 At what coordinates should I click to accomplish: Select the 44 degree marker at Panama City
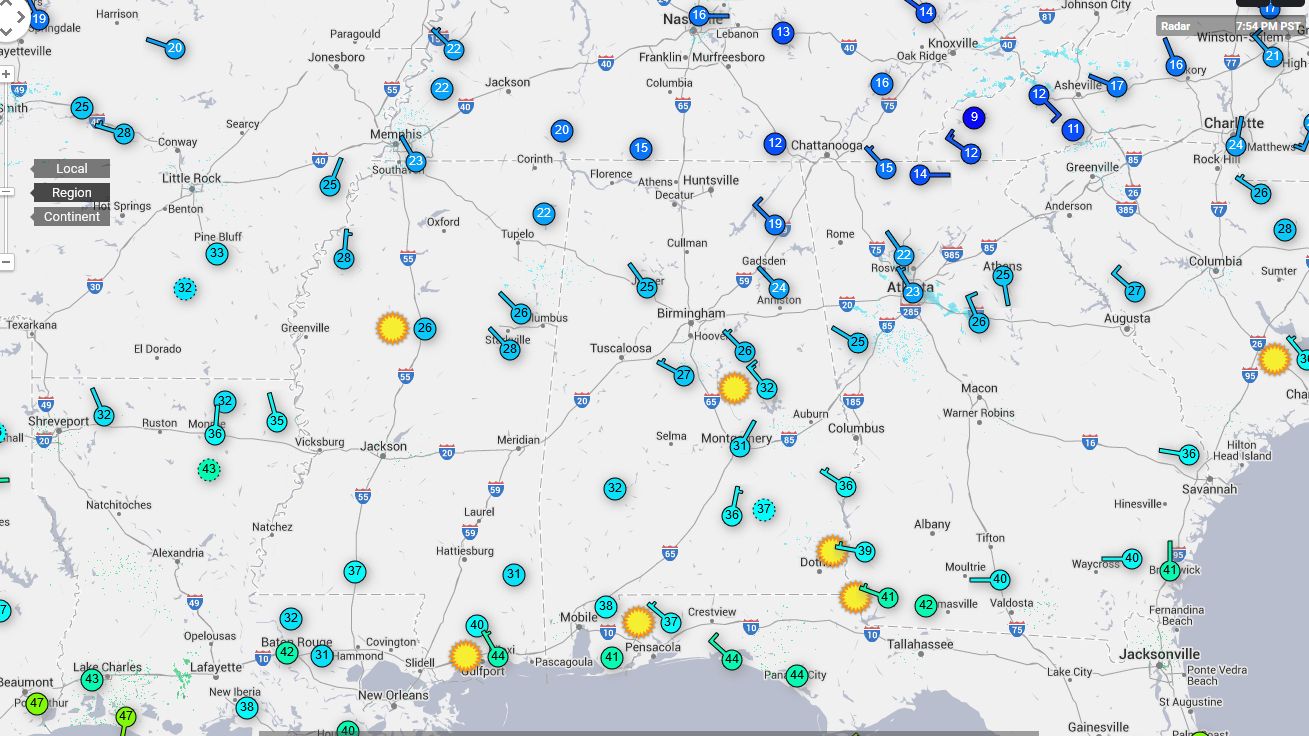(796, 676)
